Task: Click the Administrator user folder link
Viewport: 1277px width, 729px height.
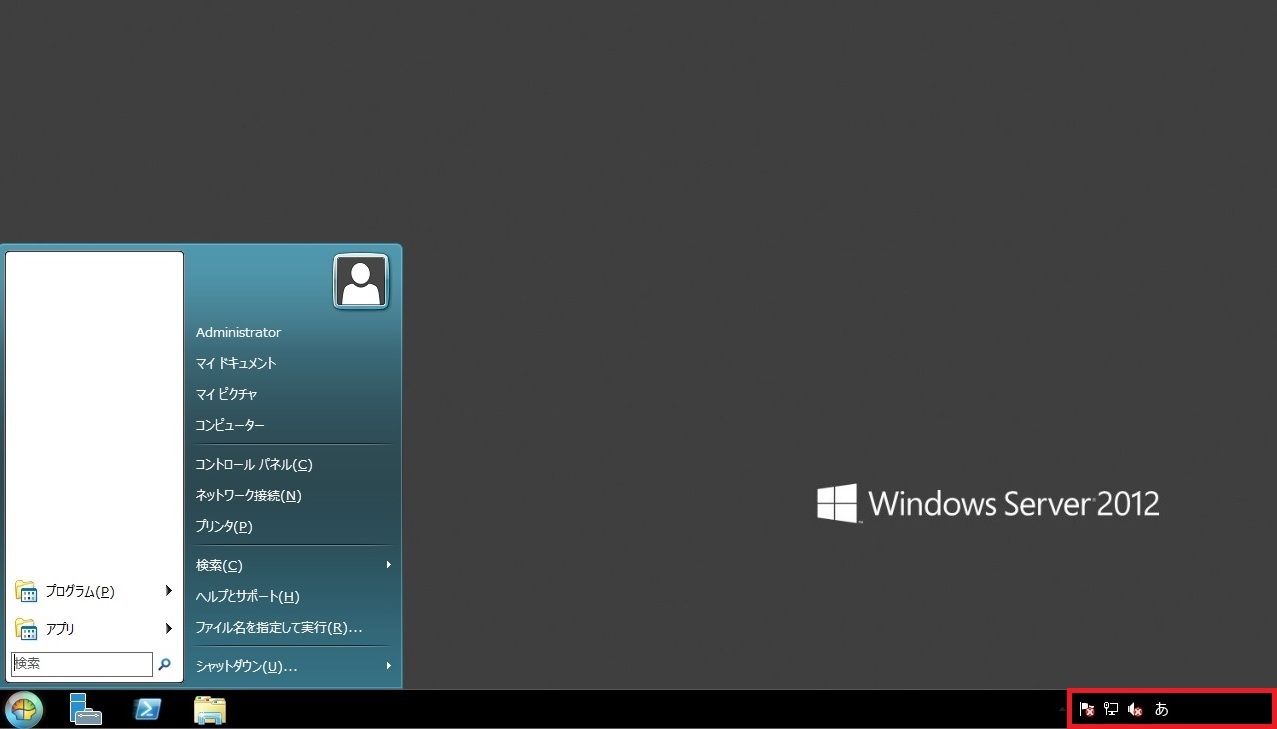Action: tap(238, 332)
